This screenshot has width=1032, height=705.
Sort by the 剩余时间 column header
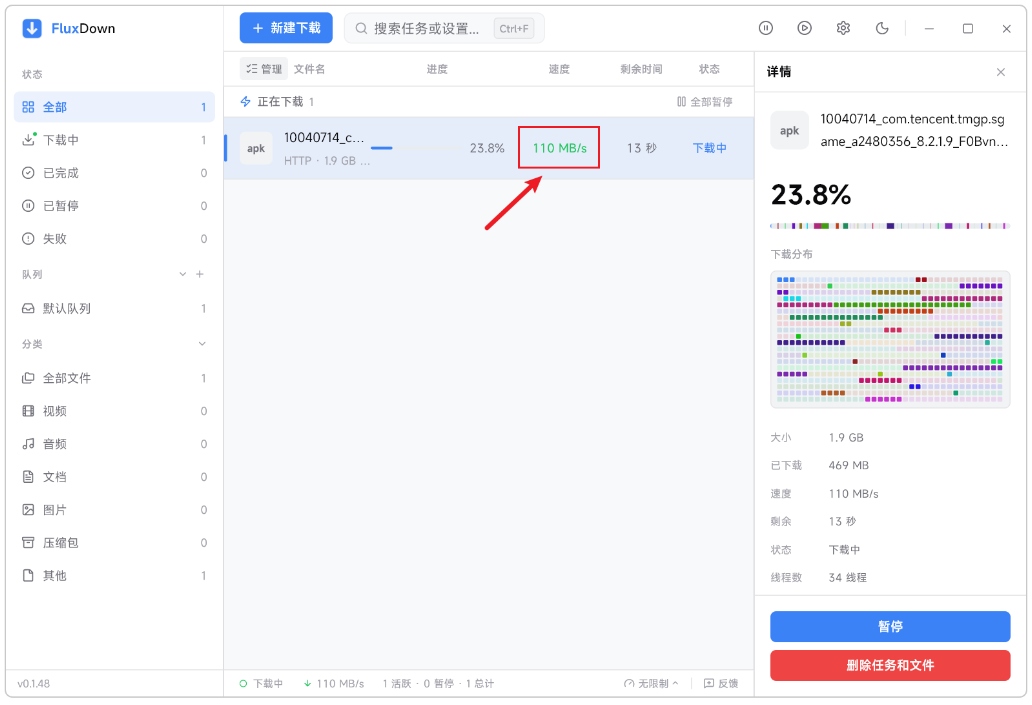(x=641, y=69)
